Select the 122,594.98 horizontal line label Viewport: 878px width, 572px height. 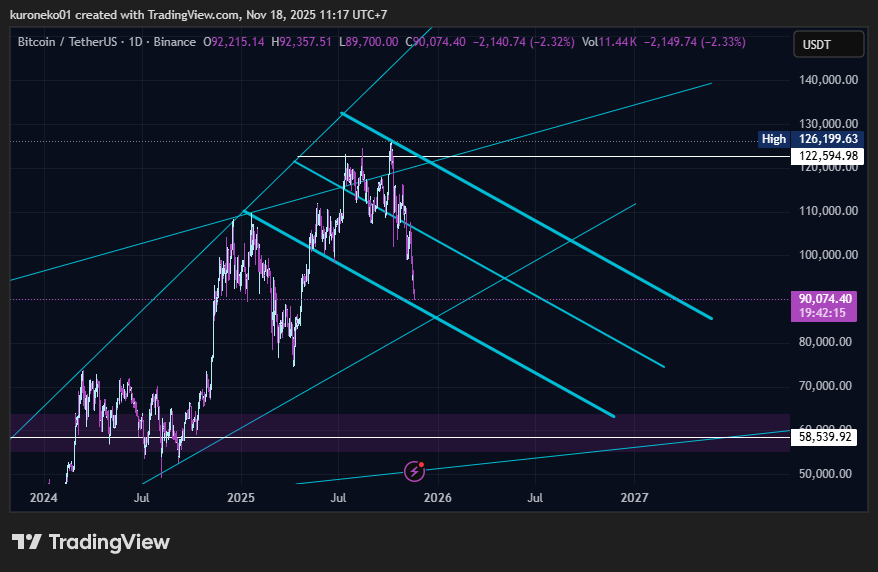828,156
